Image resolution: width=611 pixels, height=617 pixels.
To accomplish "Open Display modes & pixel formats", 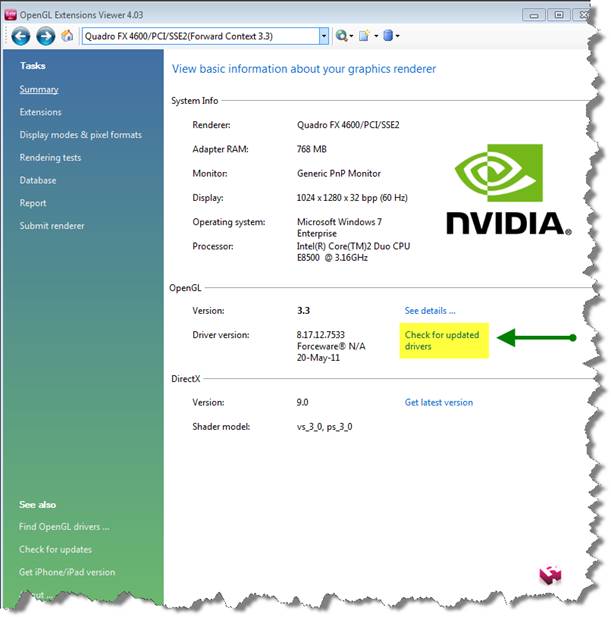I will (81, 135).
